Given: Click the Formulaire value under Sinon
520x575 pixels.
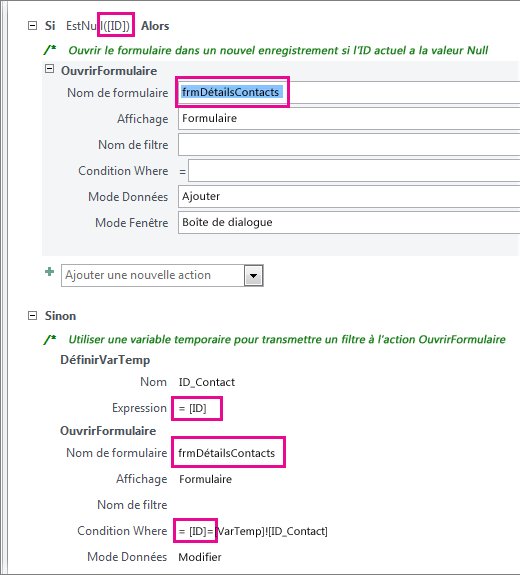Looking at the screenshot, I should point(205,479).
